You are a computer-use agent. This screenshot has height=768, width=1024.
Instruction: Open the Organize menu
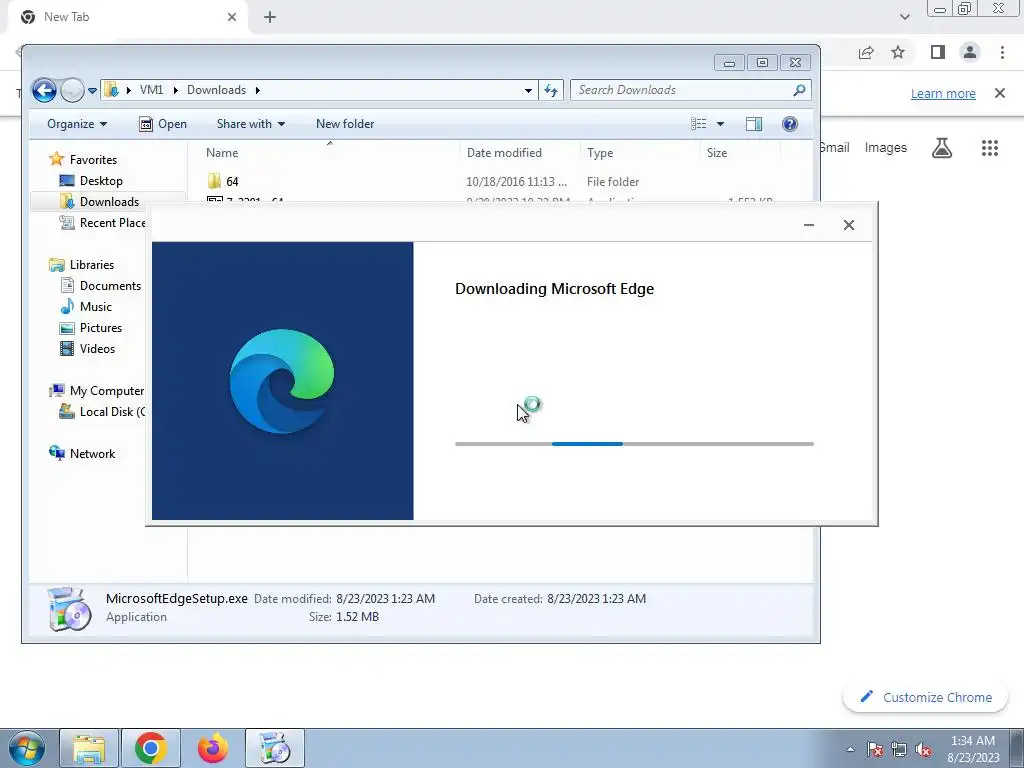click(x=77, y=124)
